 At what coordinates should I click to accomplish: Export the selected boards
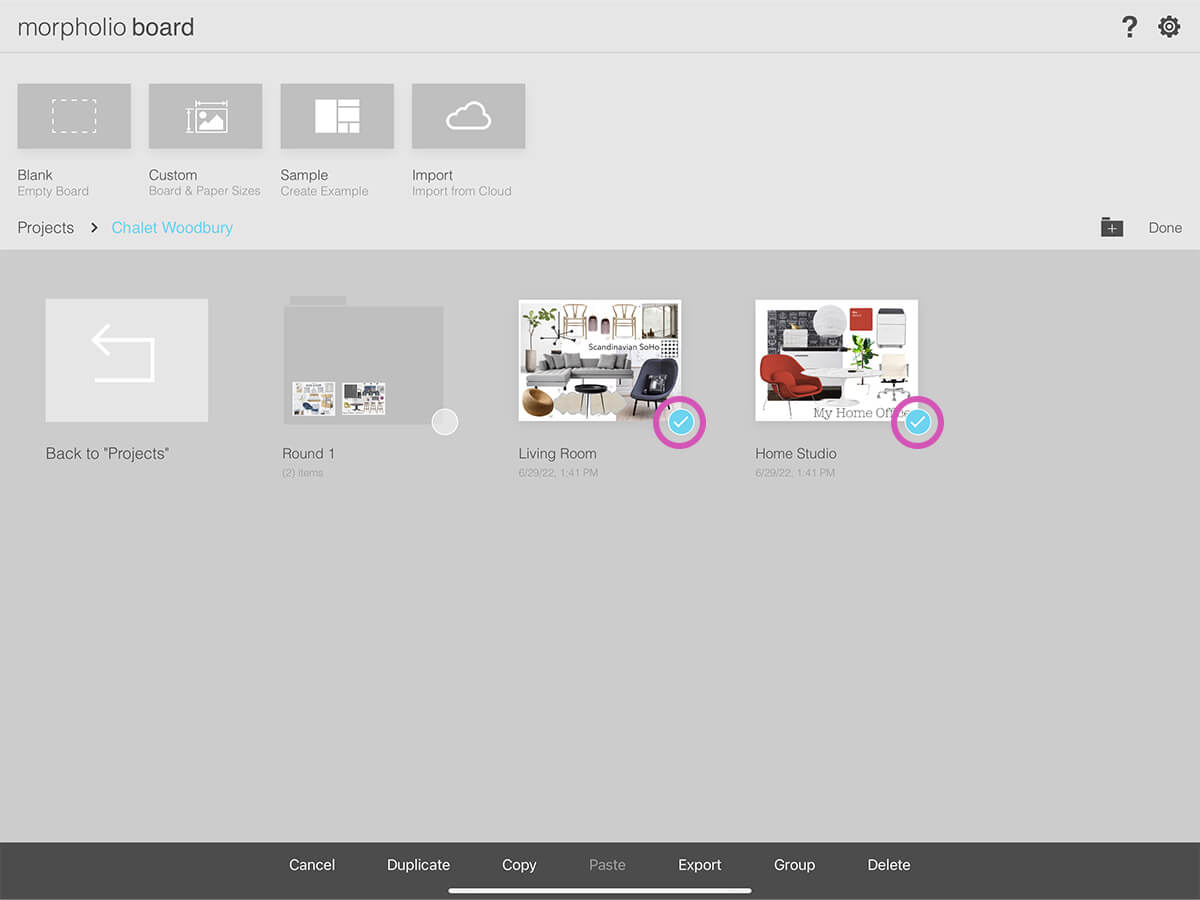click(700, 865)
